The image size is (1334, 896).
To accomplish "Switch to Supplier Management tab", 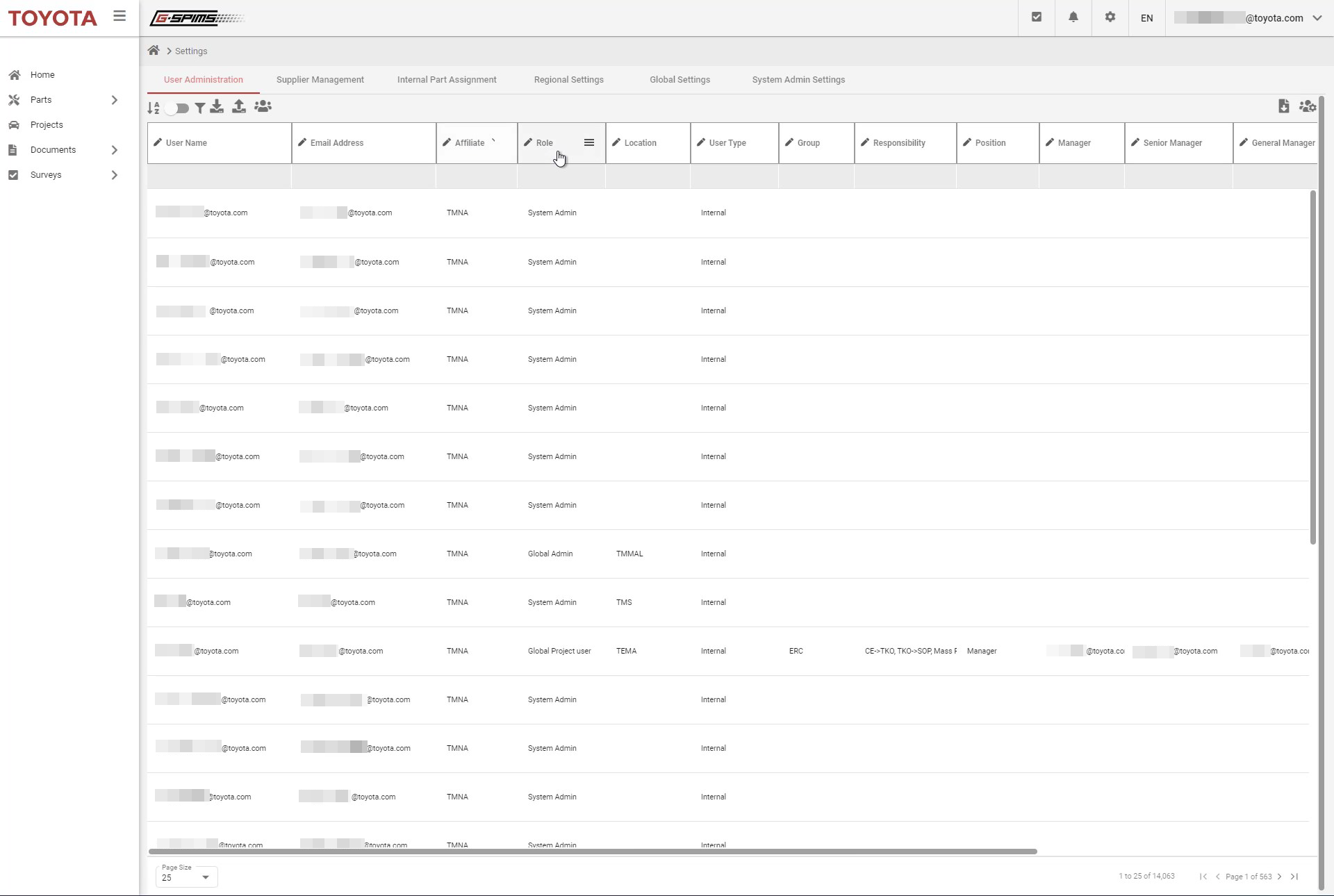I will pyautogui.click(x=320, y=80).
